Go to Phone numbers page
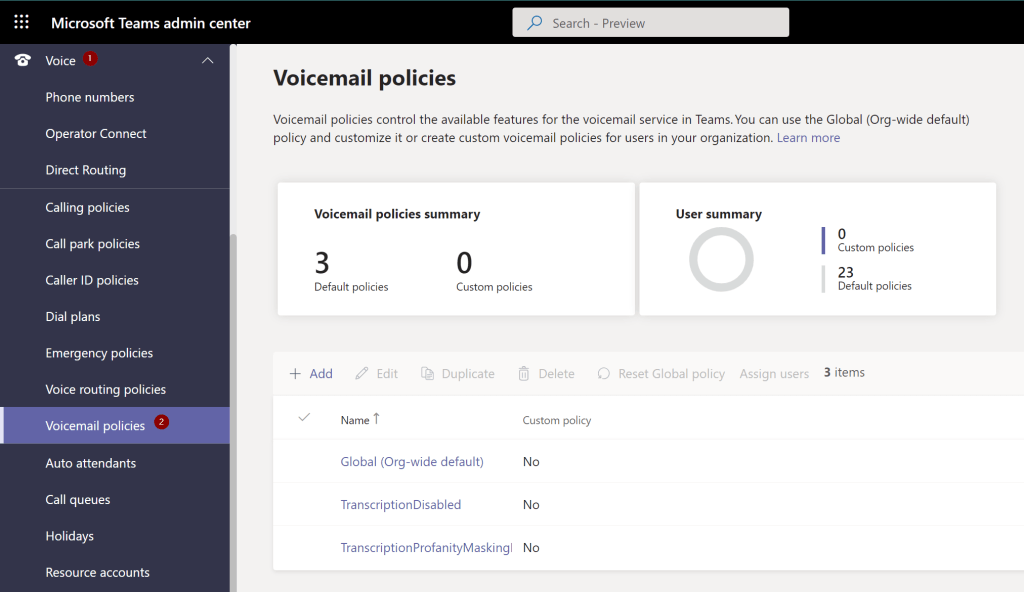 tap(89, 97)
